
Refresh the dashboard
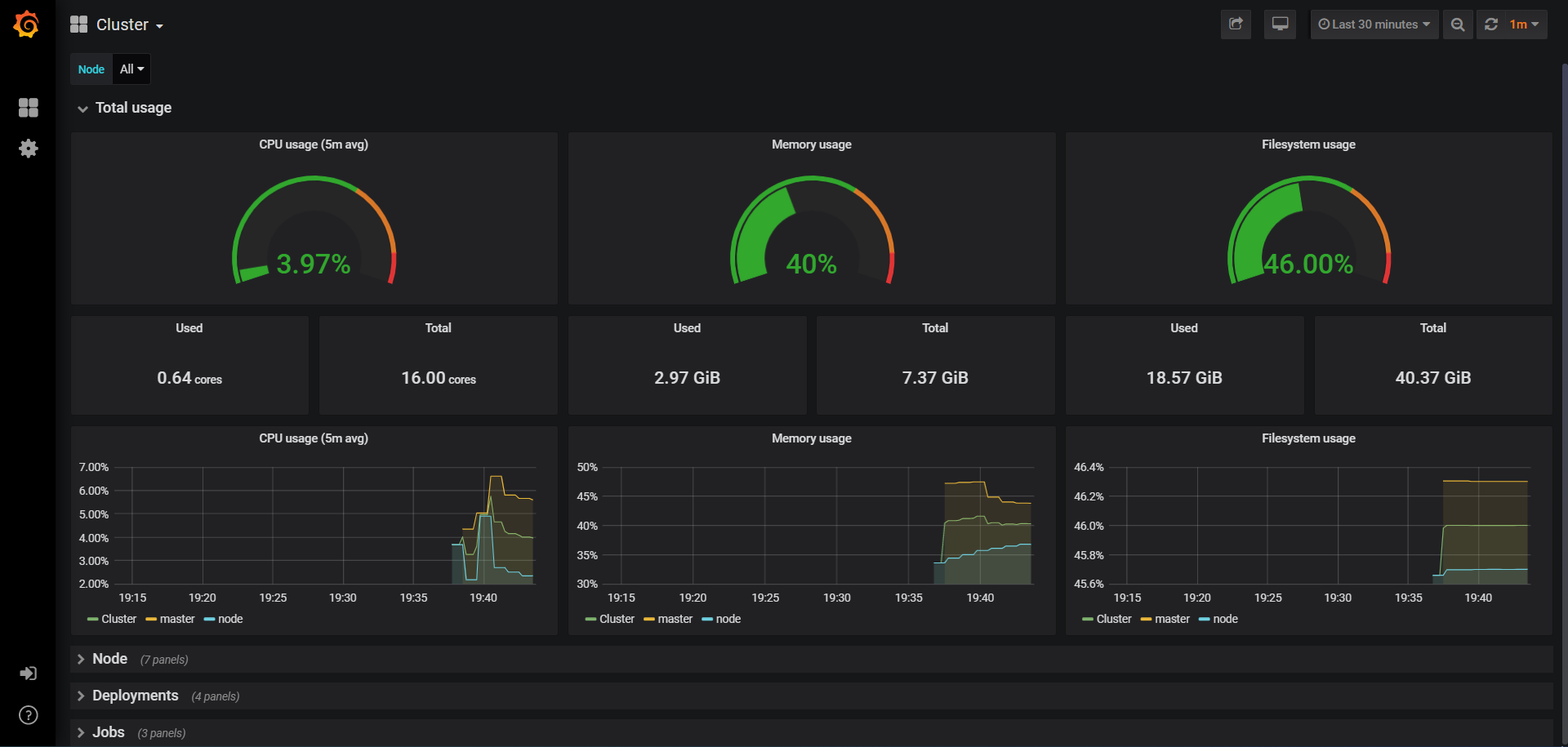coord(1491,24)
